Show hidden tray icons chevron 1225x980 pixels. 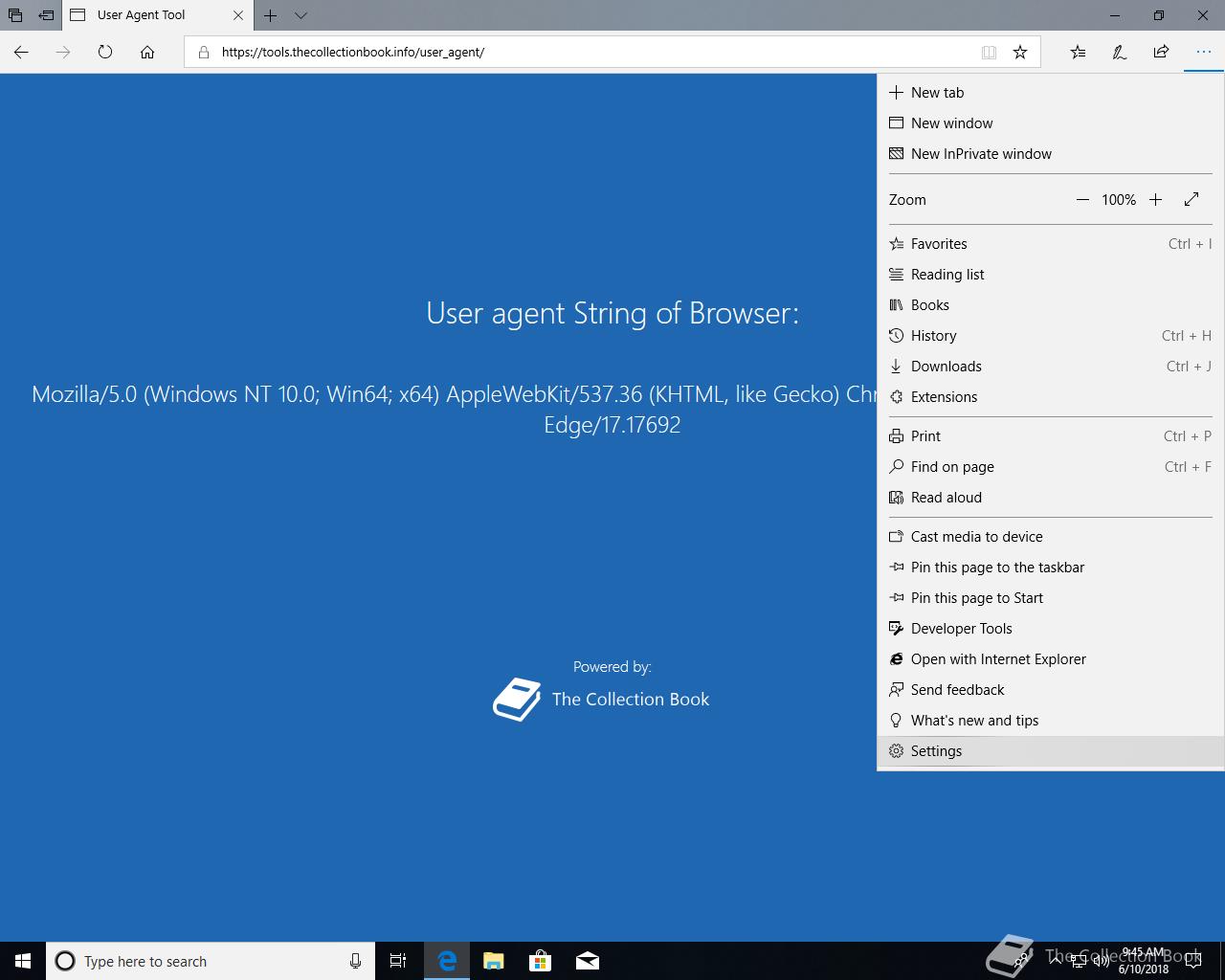click(1056, 961)
